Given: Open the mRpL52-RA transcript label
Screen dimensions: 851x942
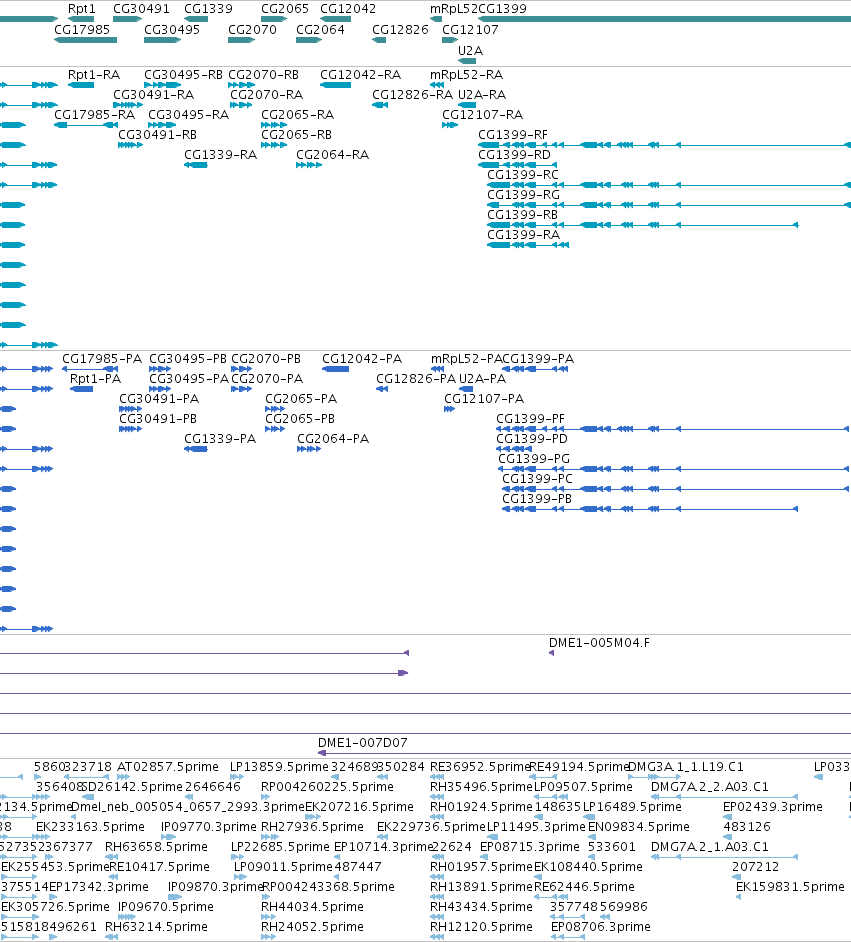Looking at the screenshot, I should click(x=467, y=74).
